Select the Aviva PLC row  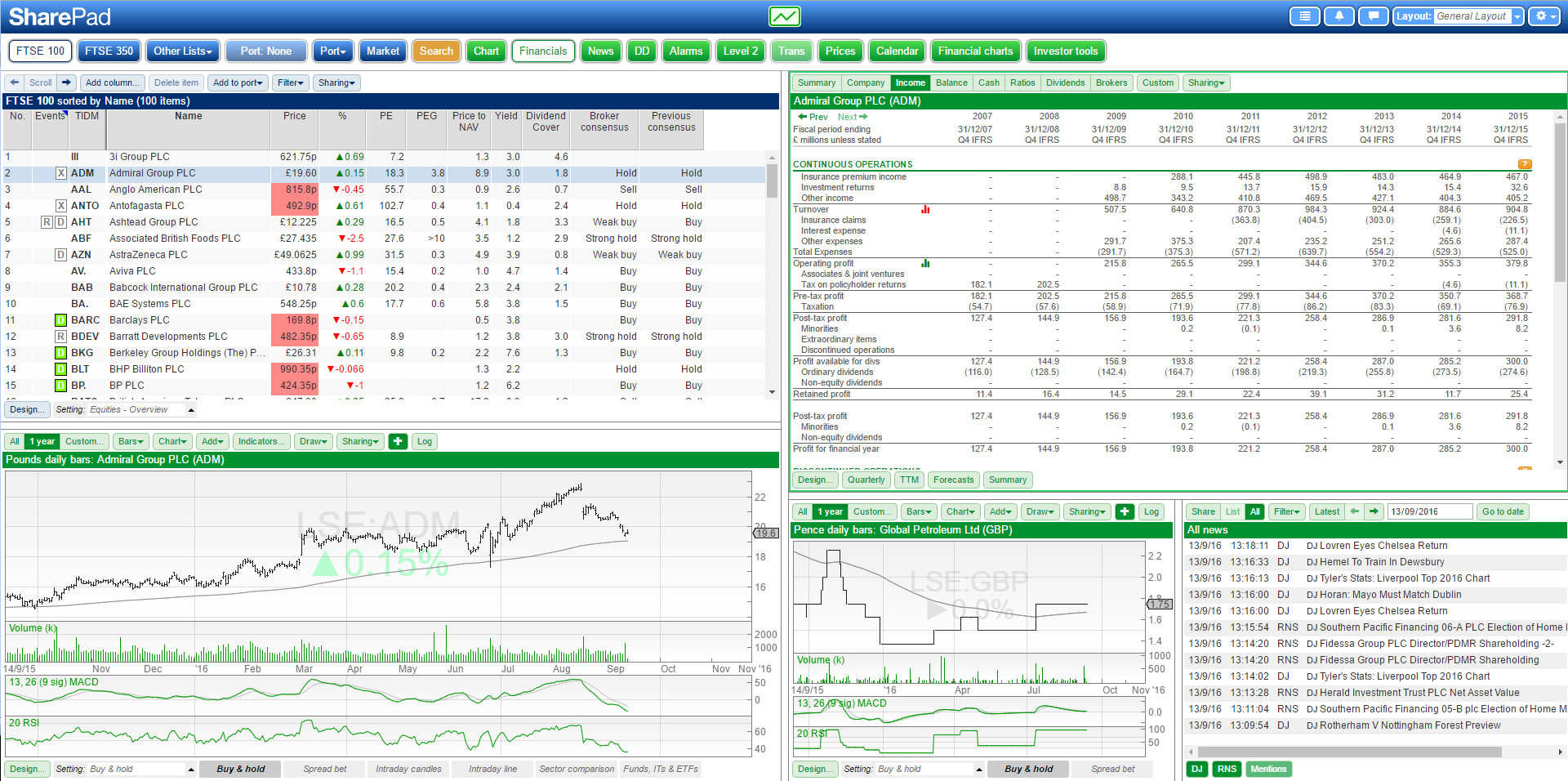tap(384, 271)
